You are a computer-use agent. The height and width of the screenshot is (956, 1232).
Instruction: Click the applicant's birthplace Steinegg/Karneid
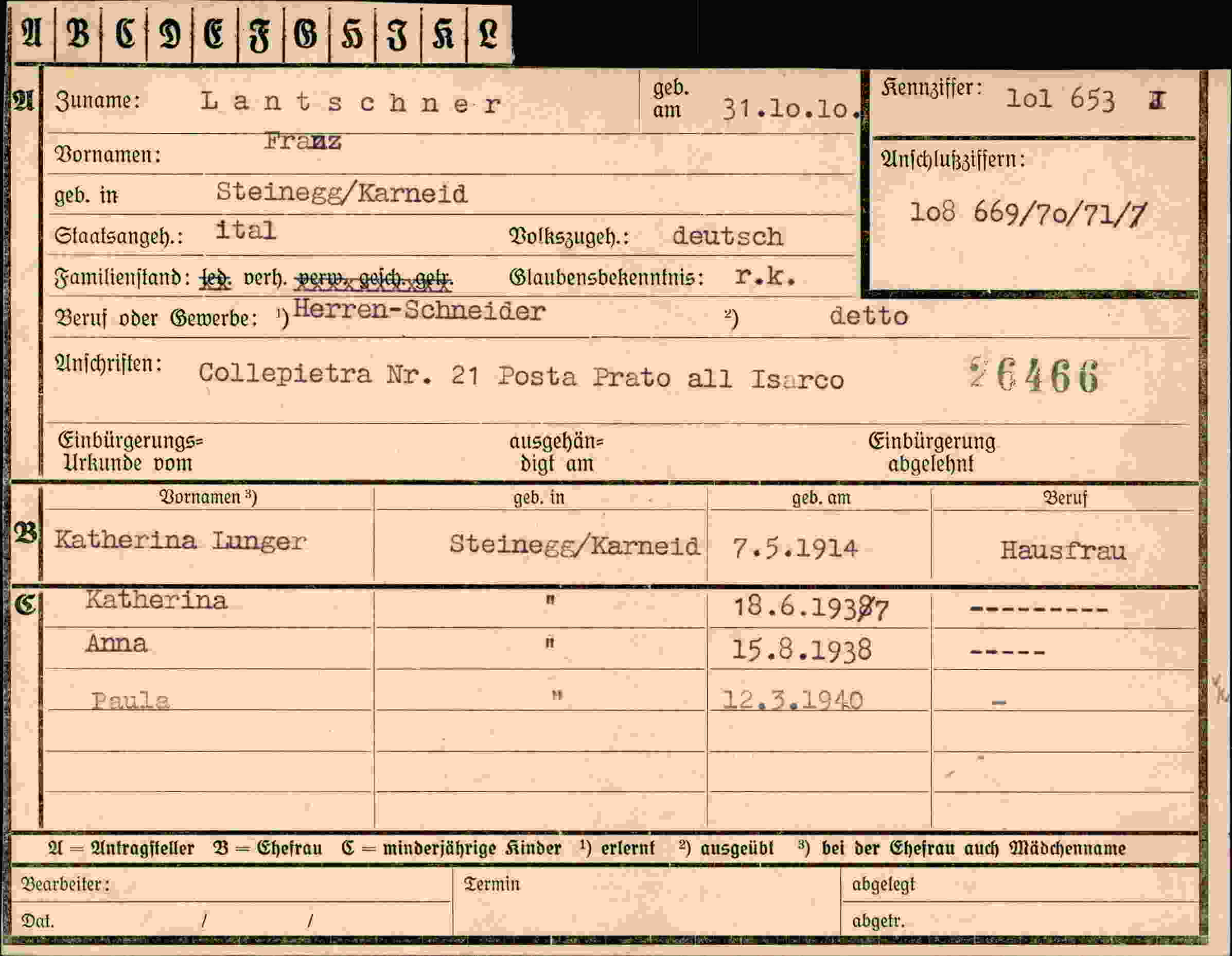[x=341, y=193]
